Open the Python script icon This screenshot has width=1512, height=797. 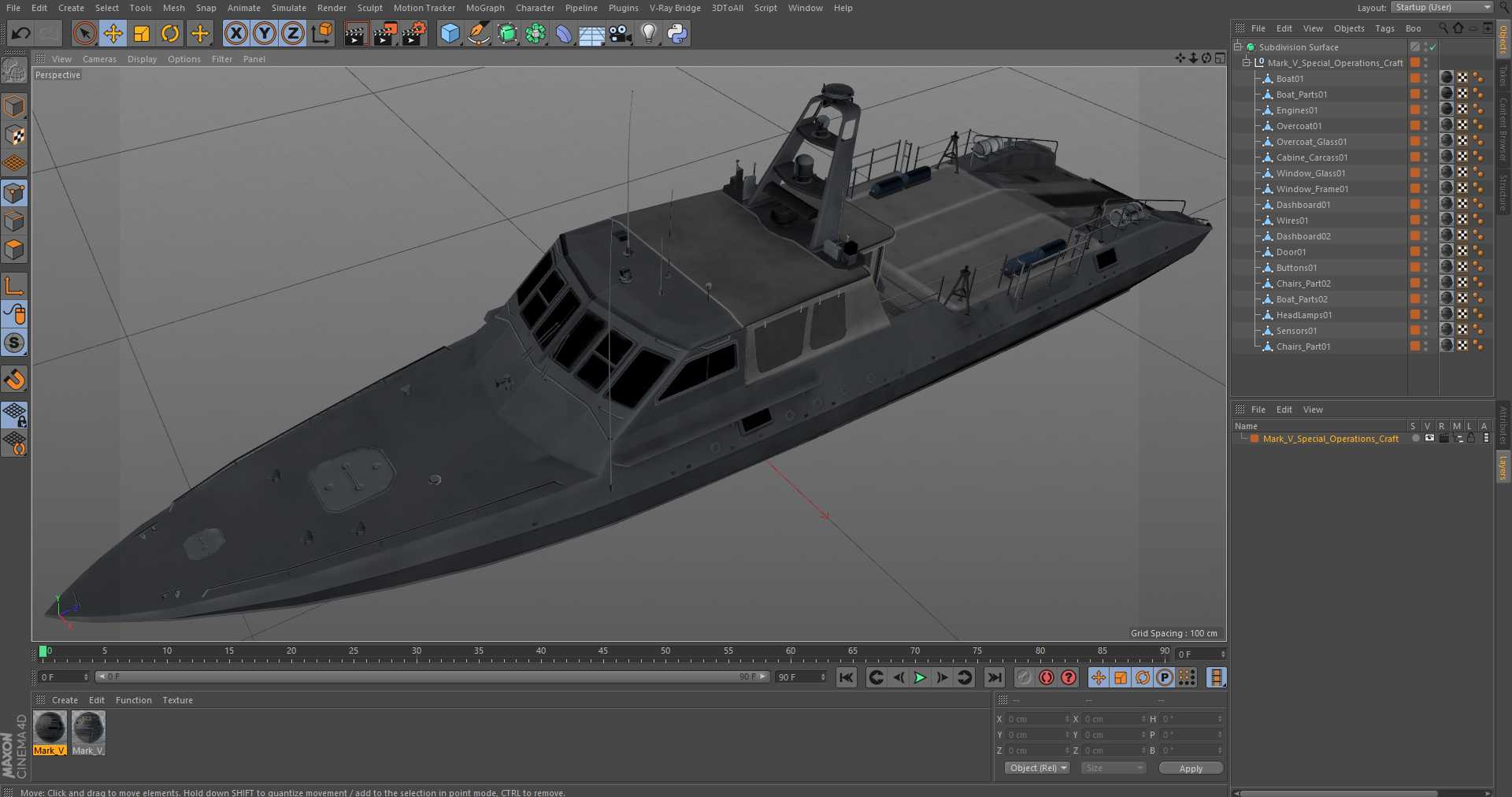pyautogui.click(x=677, y=33)
